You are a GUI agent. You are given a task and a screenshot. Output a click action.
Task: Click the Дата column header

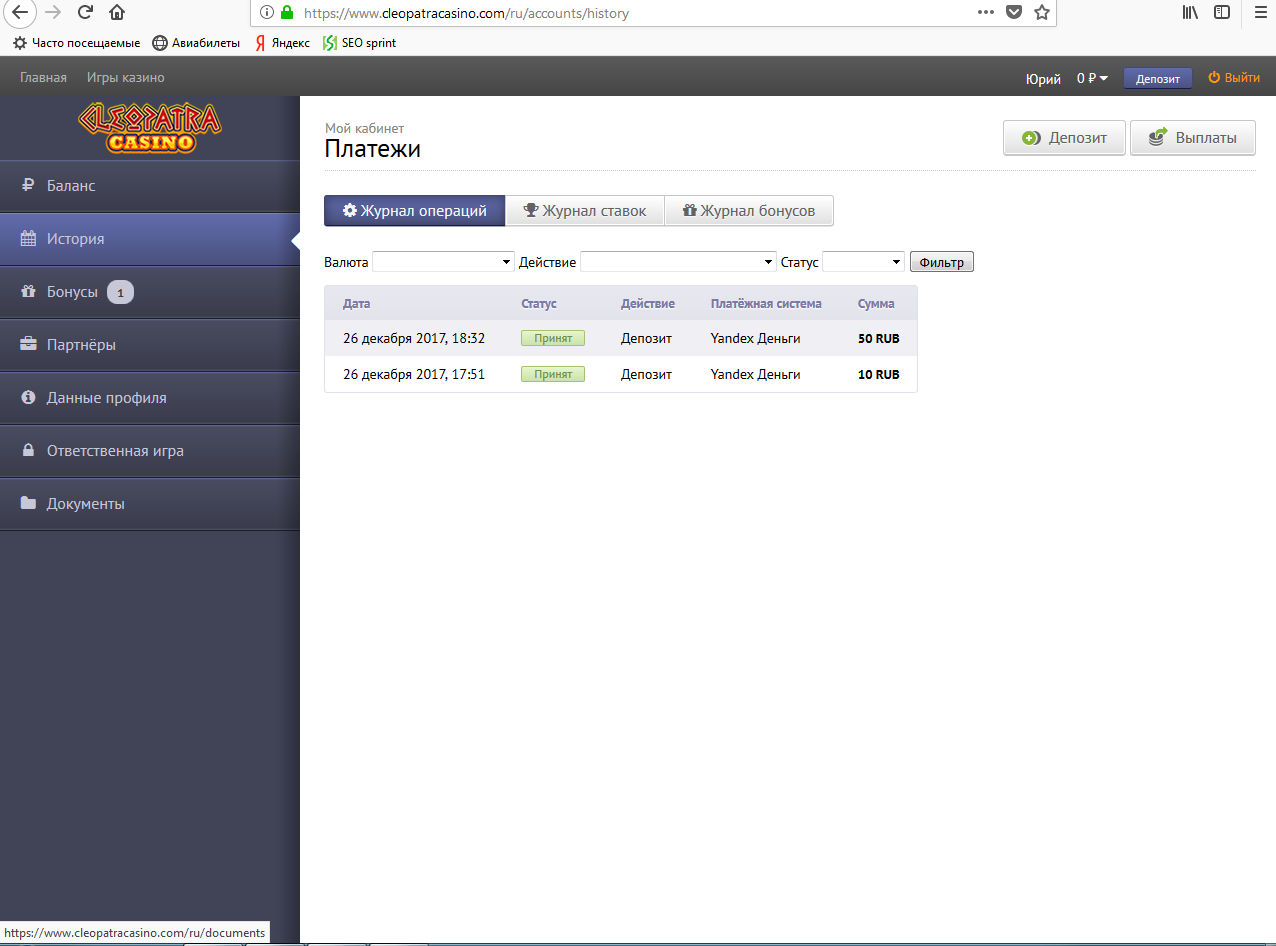tap(356, 303)
